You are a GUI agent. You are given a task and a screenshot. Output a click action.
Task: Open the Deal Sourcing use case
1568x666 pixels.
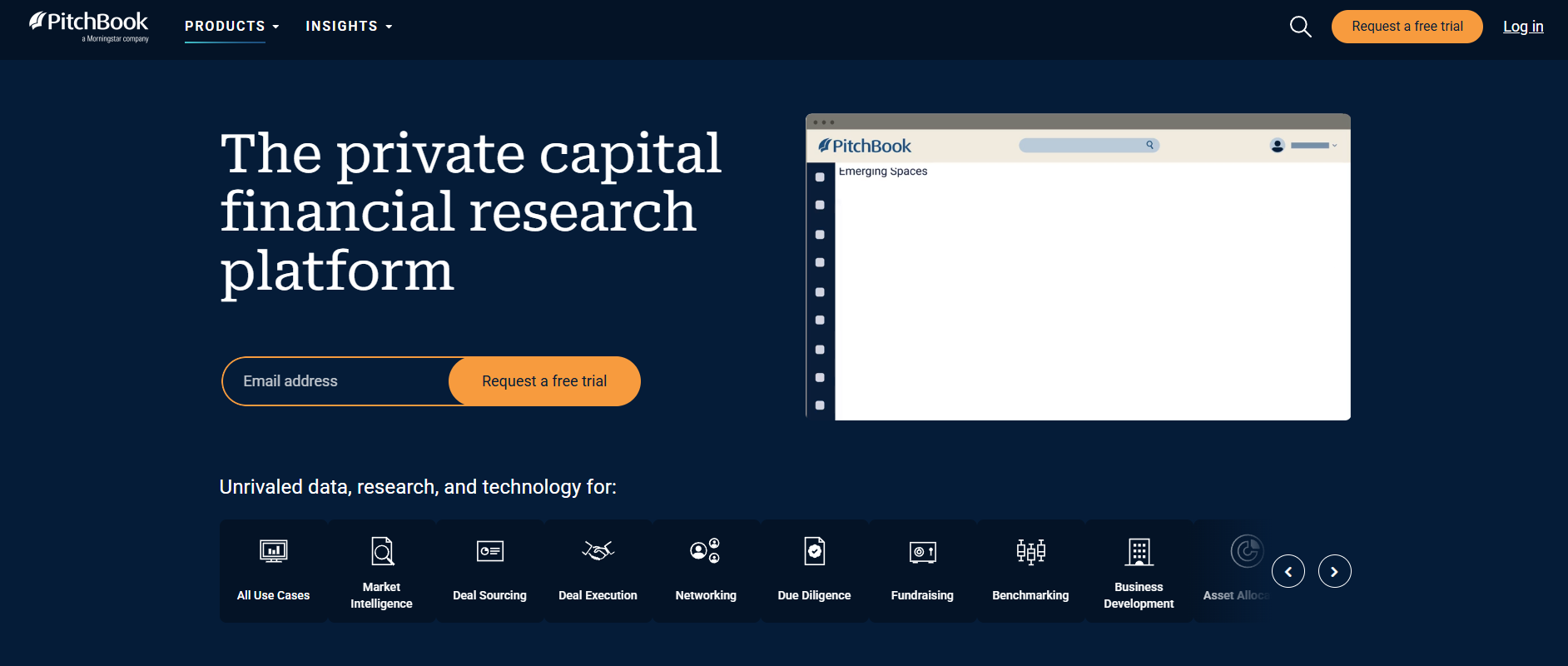(x=489, y=571)
